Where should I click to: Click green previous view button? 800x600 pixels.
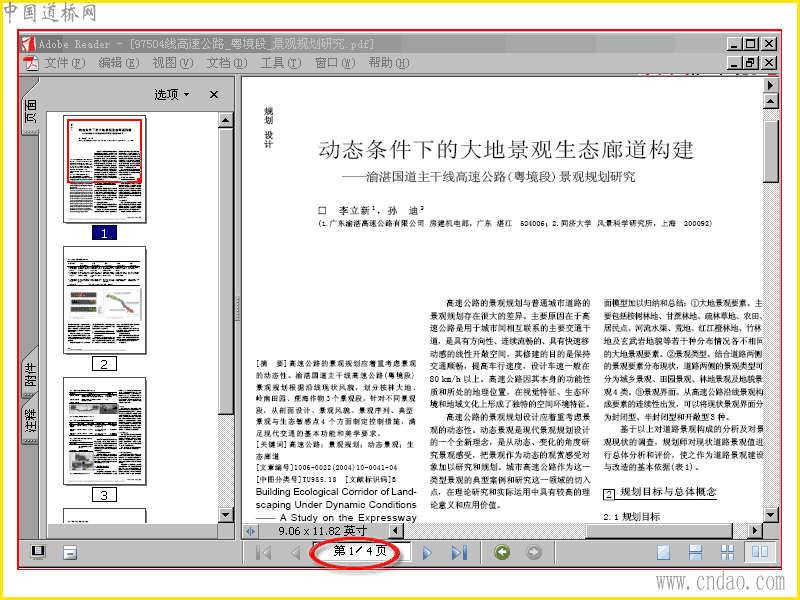502,552
